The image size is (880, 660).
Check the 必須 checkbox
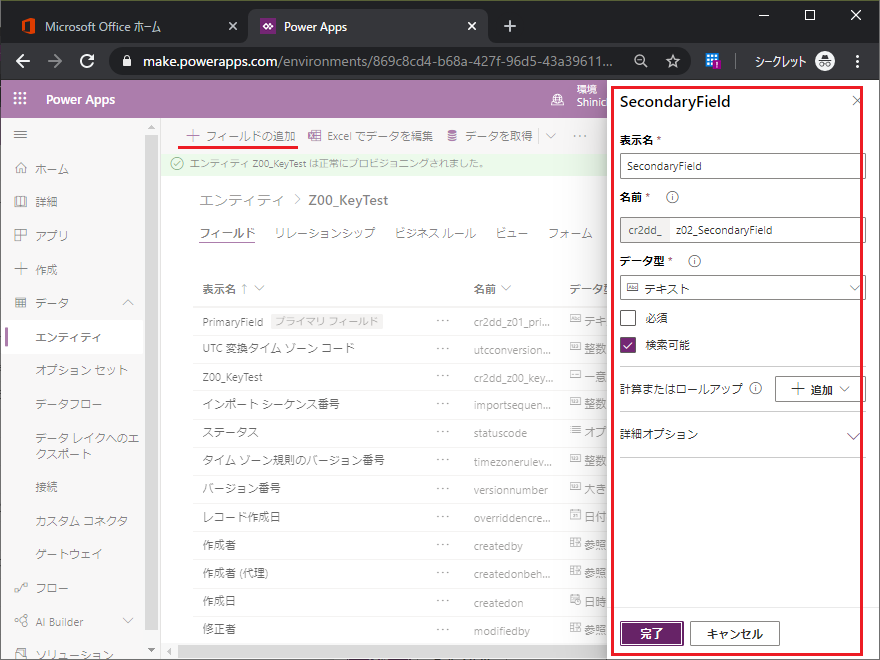[628, 318]
